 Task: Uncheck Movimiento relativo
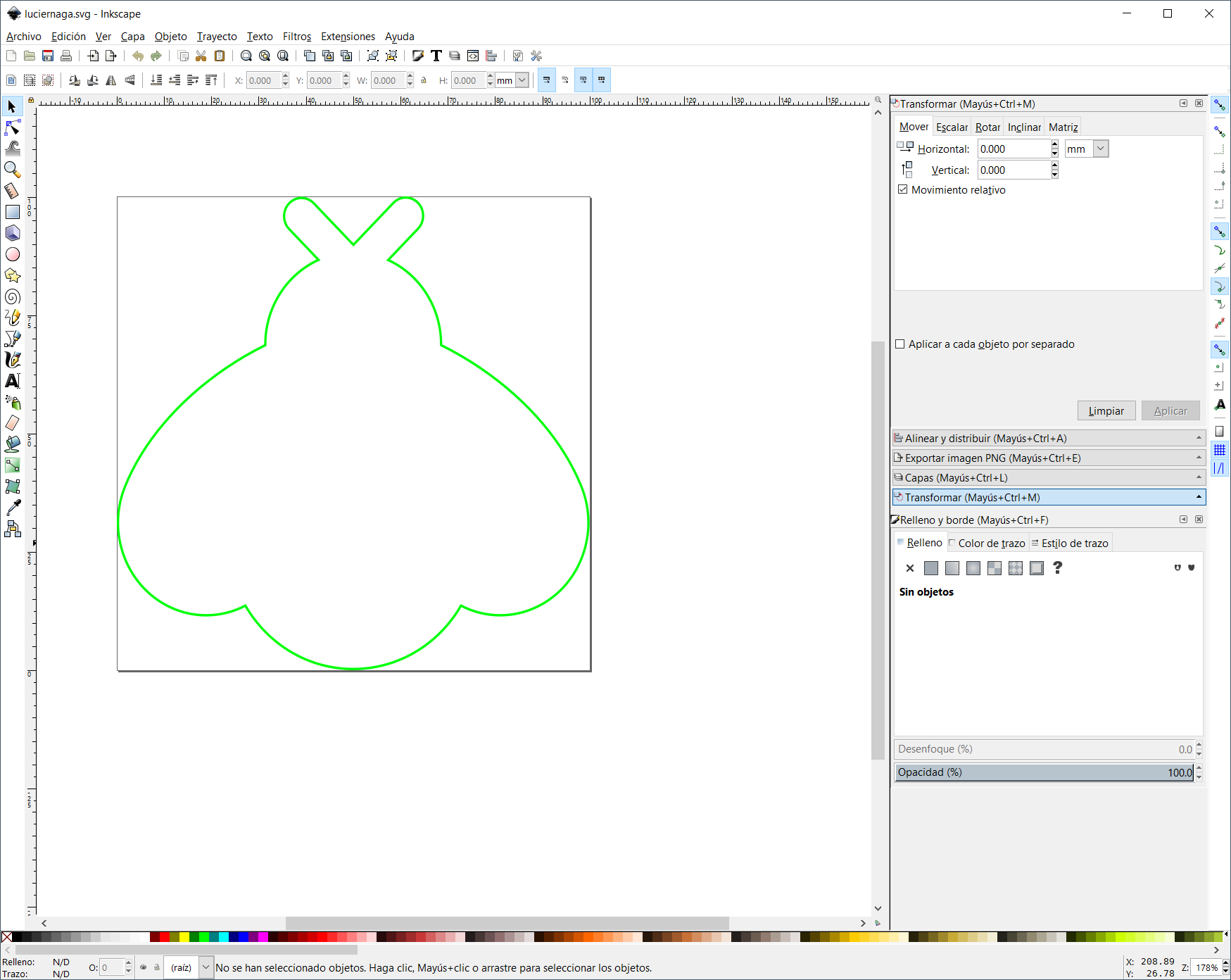[x=903, y=189]
